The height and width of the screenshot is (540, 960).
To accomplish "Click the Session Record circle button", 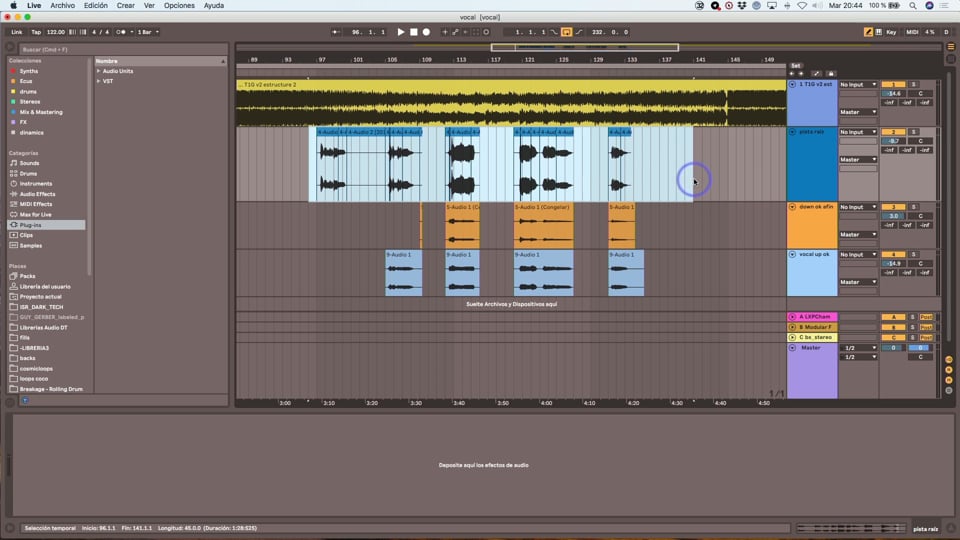I will (486, 32).
